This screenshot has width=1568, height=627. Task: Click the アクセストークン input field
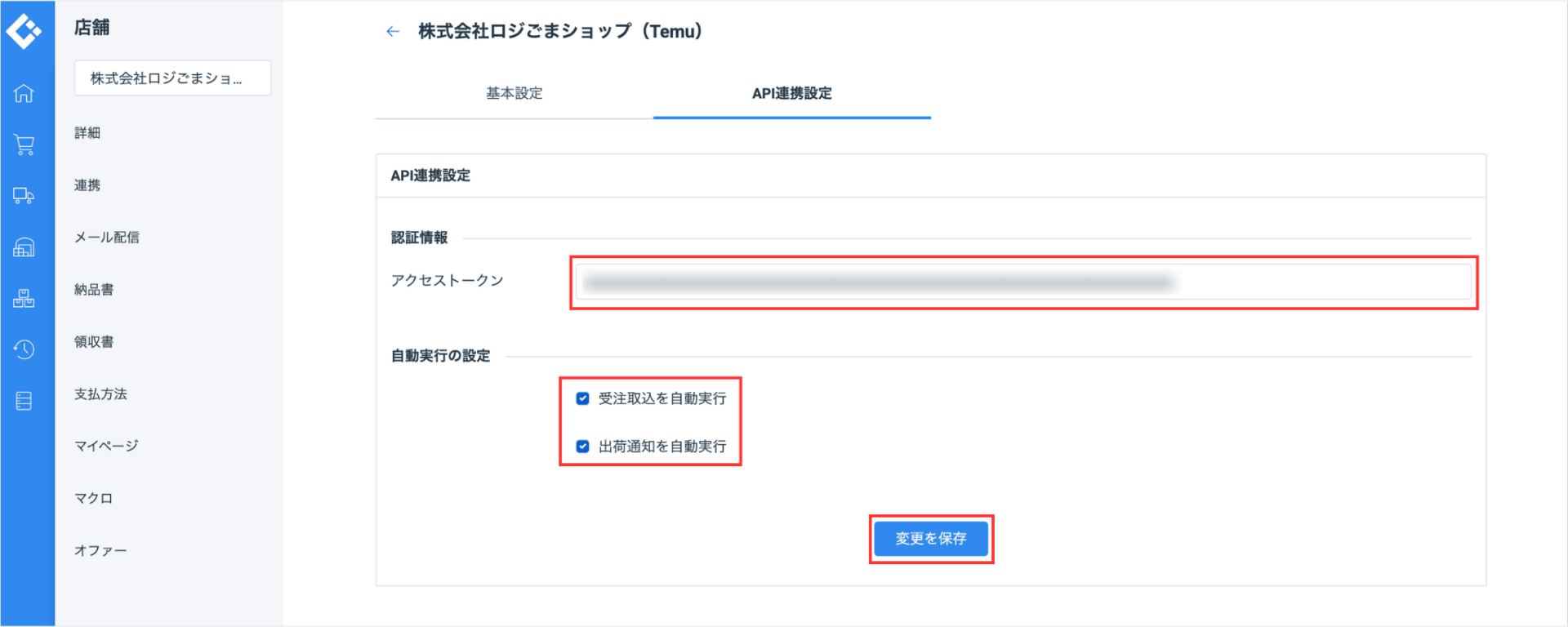click(x=1021, y=281)
